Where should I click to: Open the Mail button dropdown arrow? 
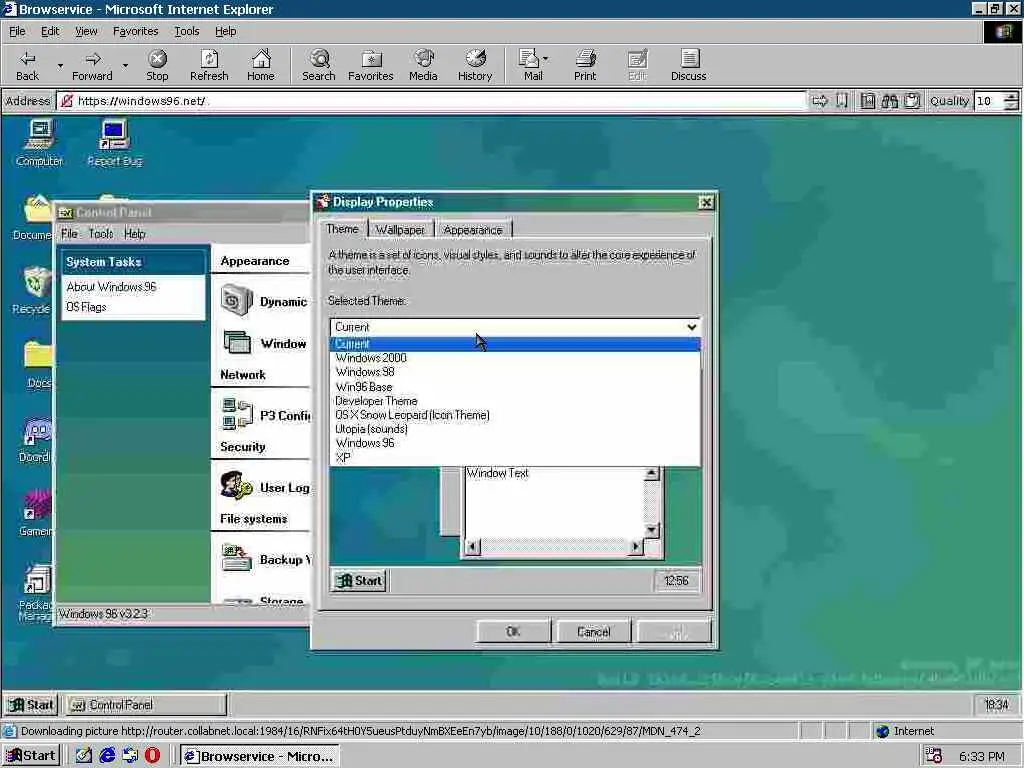tap(546, 59)
